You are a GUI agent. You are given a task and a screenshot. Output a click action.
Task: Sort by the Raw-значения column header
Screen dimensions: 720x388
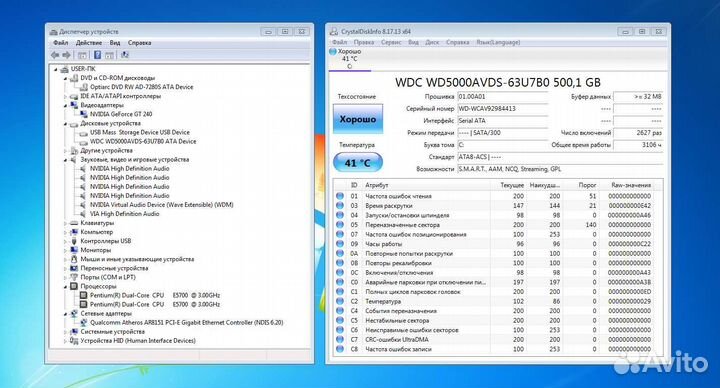(631, 185)
